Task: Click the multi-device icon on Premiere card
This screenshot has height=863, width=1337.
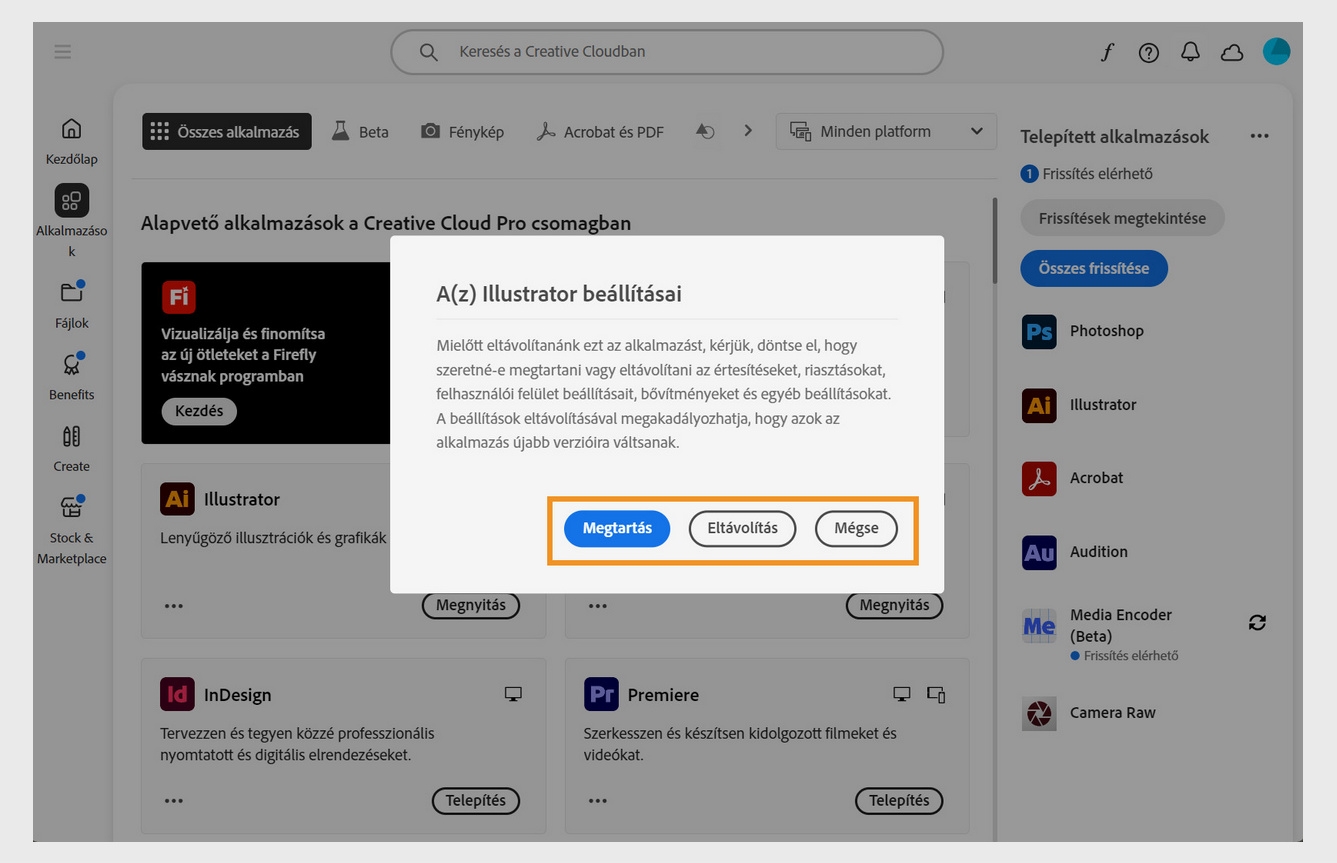Action: (936, 694)
